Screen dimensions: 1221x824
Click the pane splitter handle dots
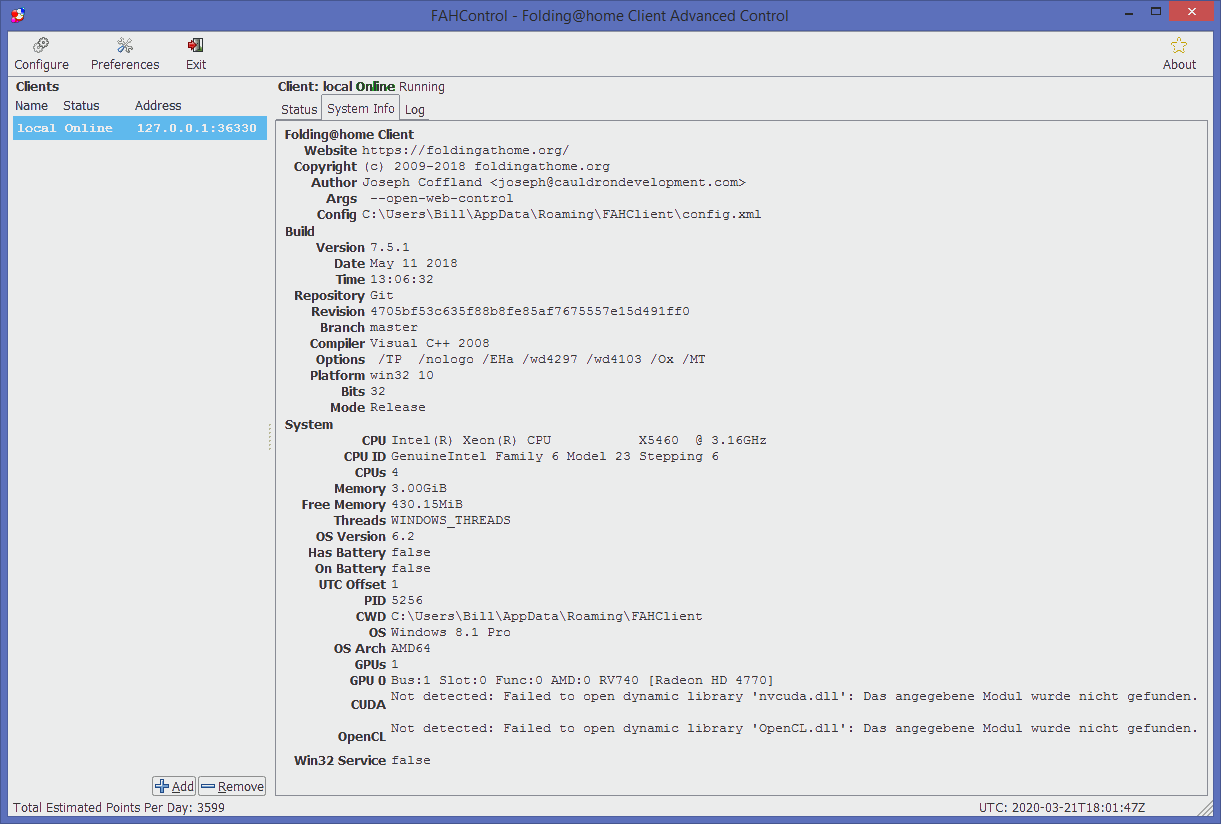pos(270,437)
